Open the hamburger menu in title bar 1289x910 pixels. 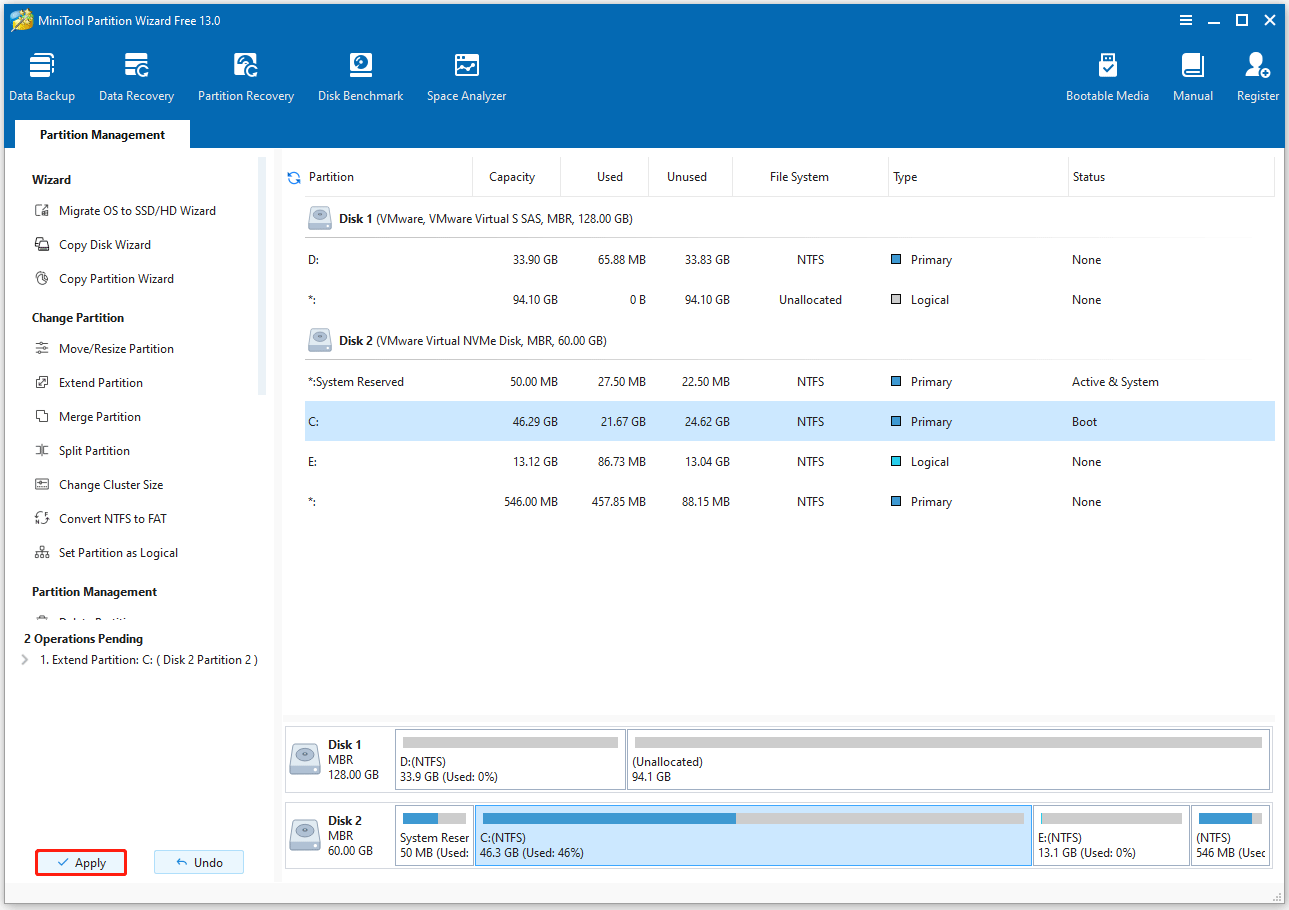tap(1186, 20)
